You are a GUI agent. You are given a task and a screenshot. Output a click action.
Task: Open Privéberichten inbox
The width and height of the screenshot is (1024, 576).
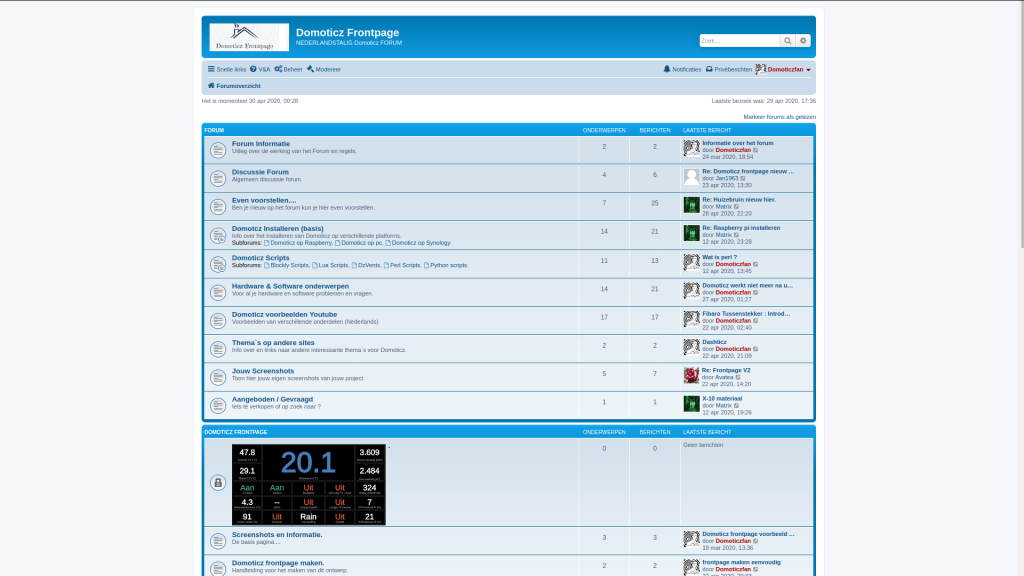tap(728, 69)
